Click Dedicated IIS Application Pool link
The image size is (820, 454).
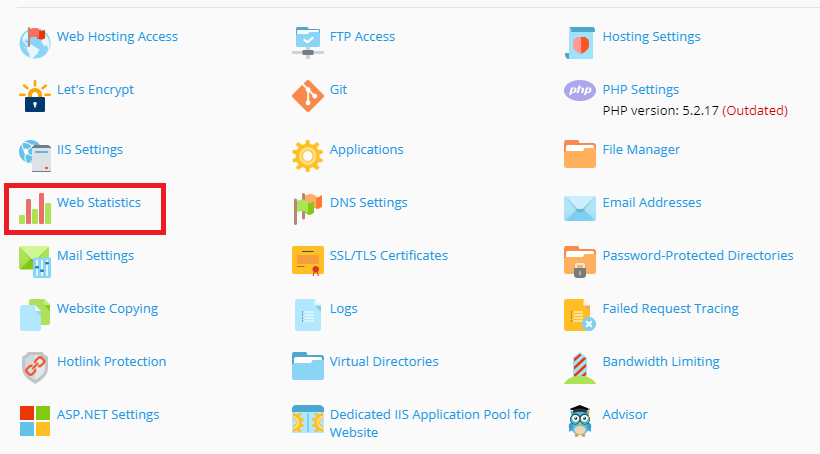[x=430, y=415]
